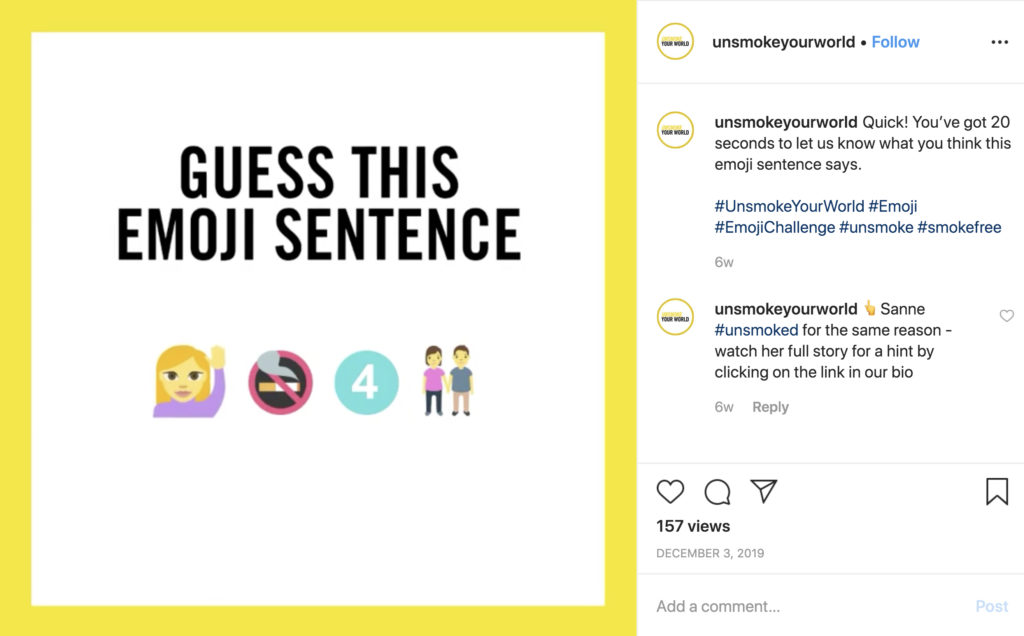This screenshot has width=1024, height=636.
Task: Focus the Add a comment field
Action: (x=810, y=606)
